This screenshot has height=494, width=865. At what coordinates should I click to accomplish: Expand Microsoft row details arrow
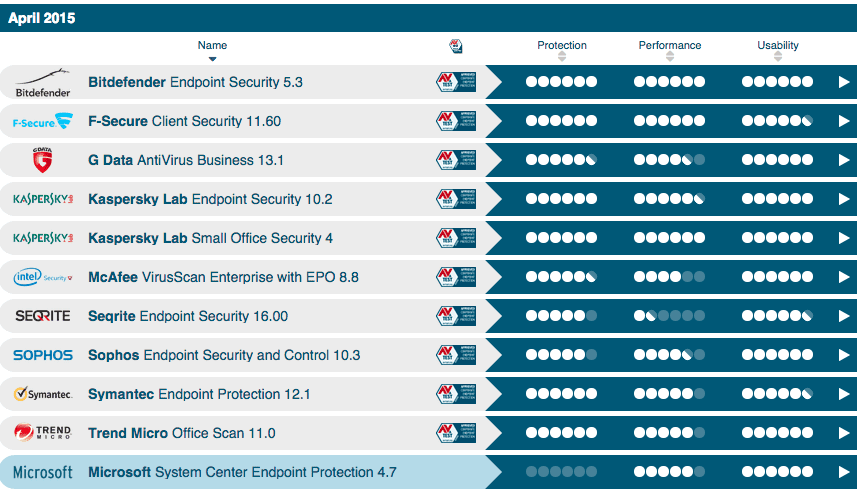pyautogui.click(x=843, y=472)
